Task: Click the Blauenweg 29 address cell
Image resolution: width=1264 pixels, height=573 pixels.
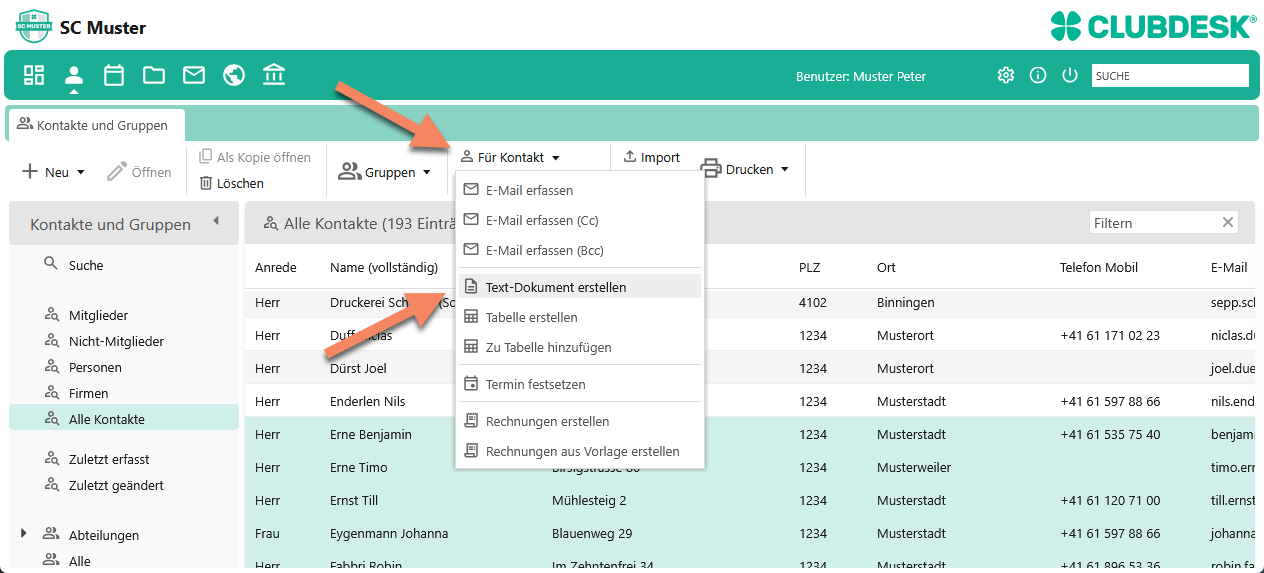Action: tap(592, 533)
